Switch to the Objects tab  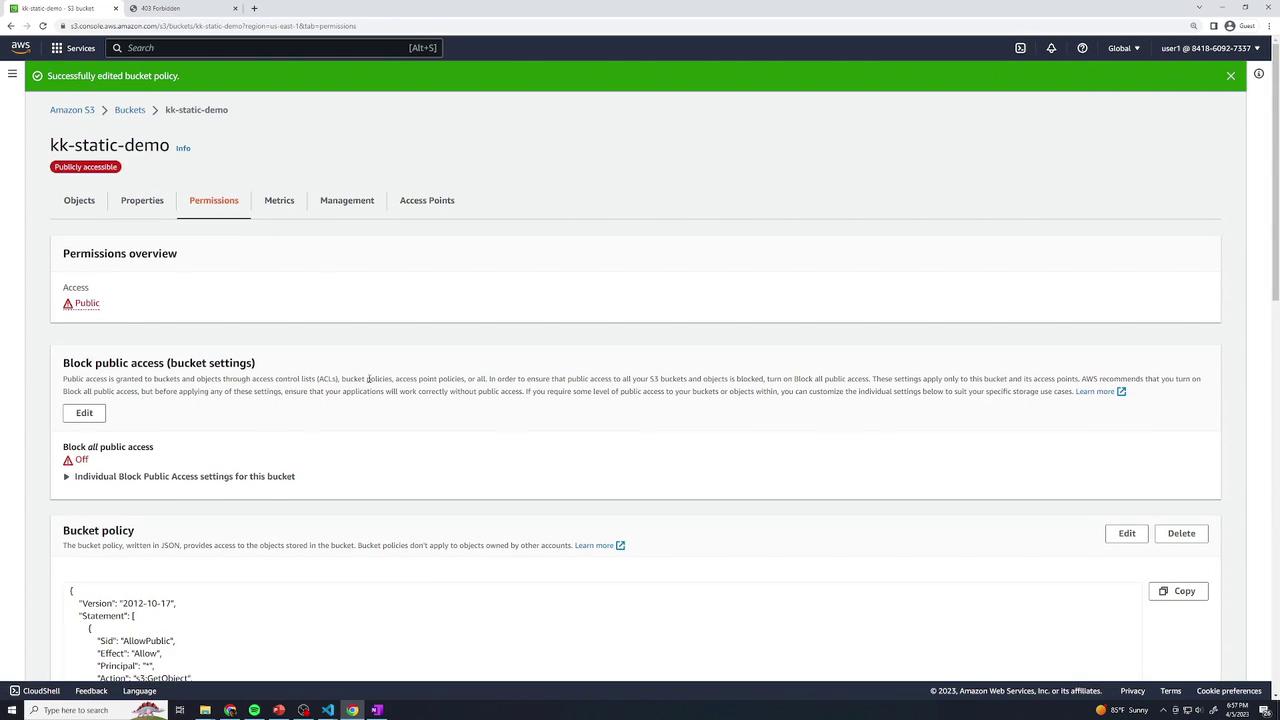tap(79, 201)
